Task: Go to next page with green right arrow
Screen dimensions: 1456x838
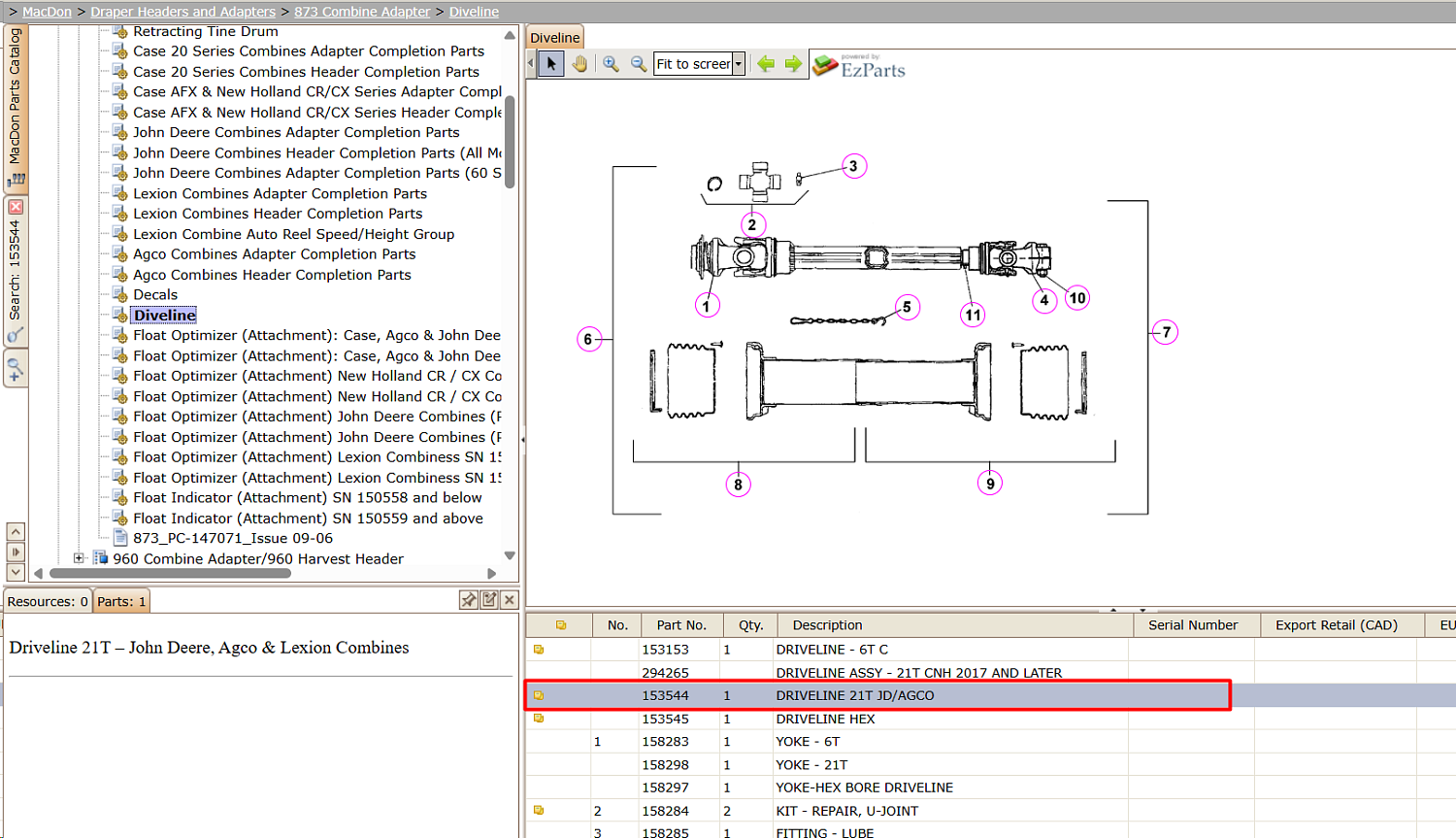Action: [x=793, y=64]
